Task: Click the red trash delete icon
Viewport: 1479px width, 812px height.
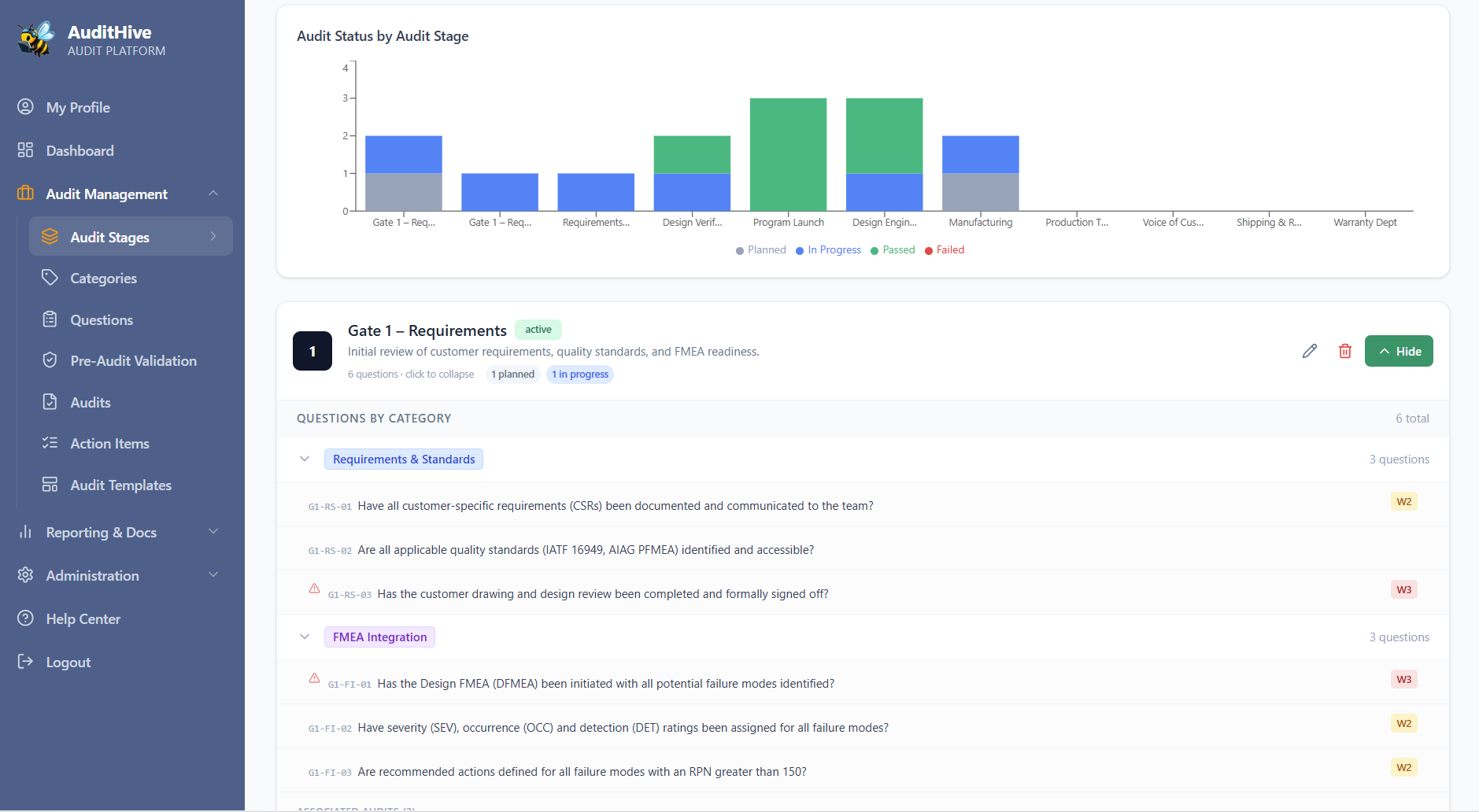Action: pos(1344,351)
